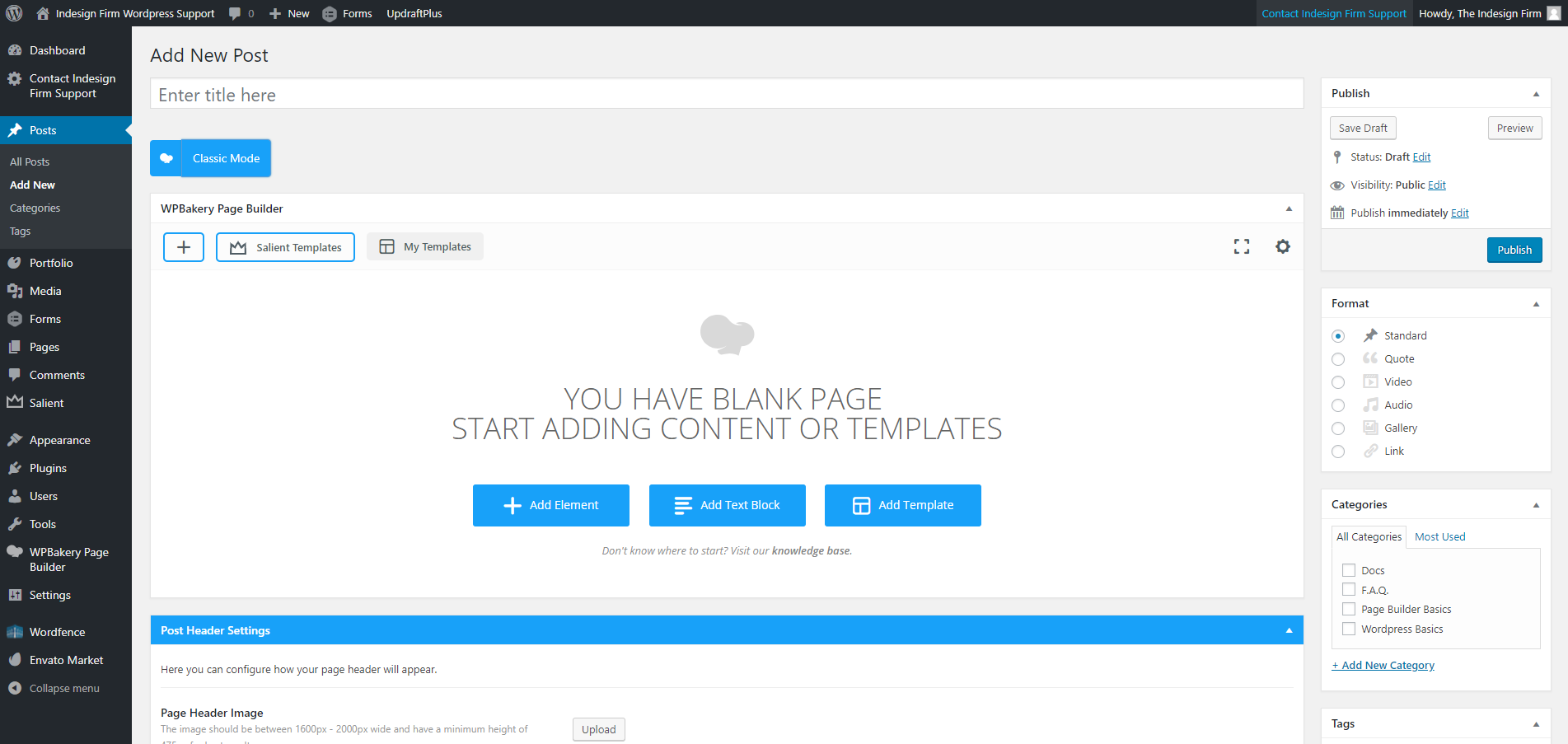Viewport: 1568px width, 744px height.
Task: Click the Enter title here field
Action: [x=726, y=95]
